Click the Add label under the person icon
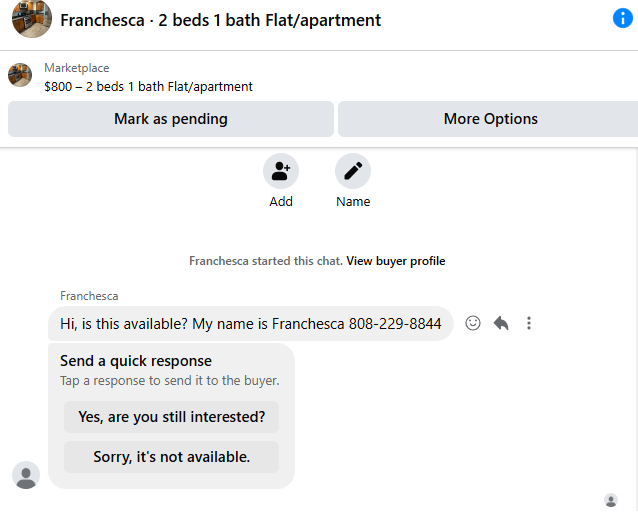Screen dimensions: 638x516 point(281,202)
